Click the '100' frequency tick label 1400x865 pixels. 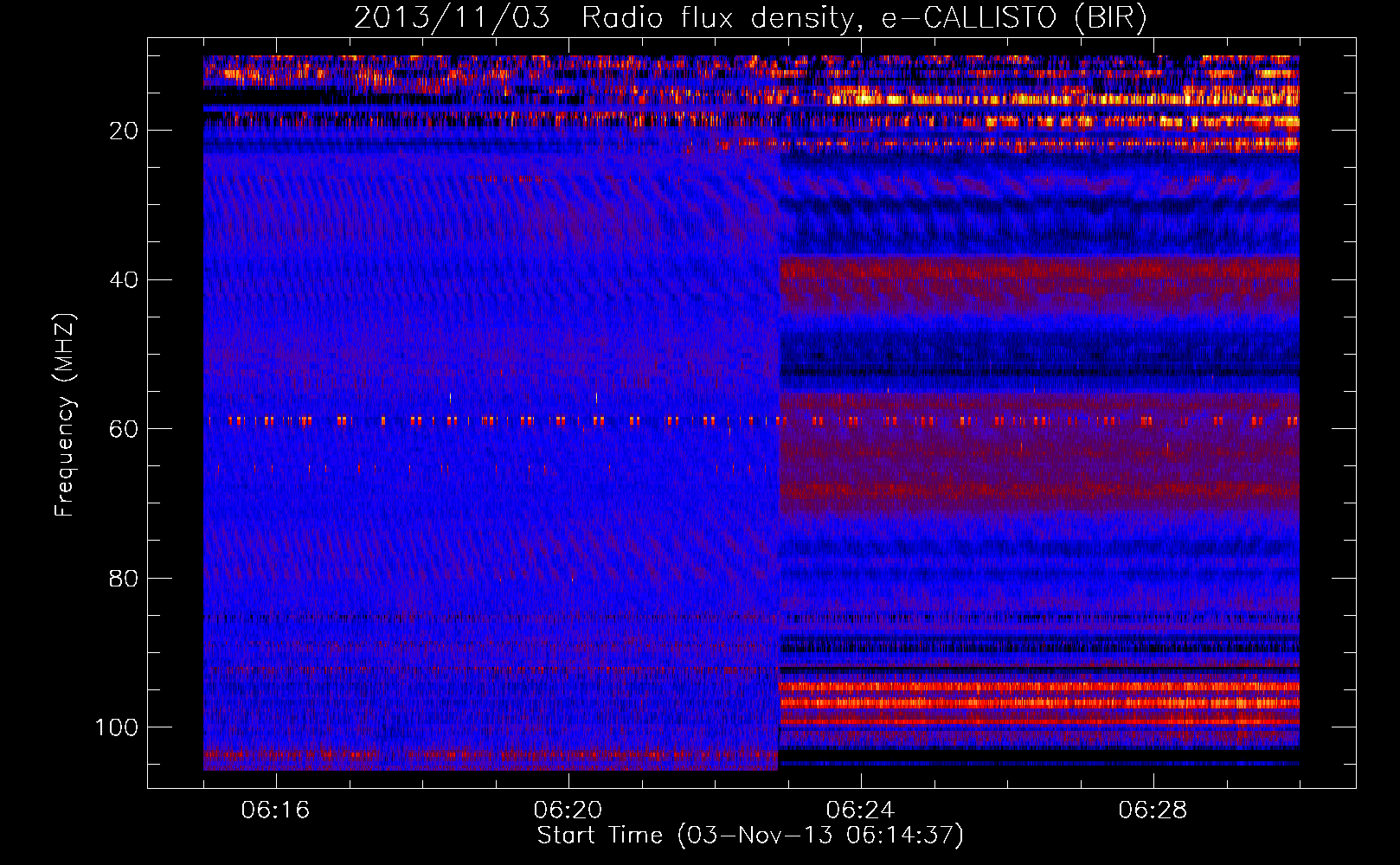point(117,727)
